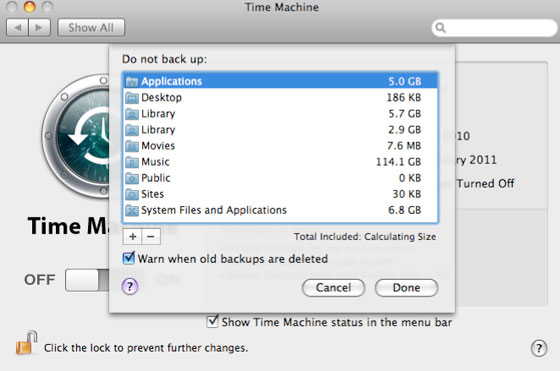The height and width of the screenshot is (371, 560).
Task: Click the search magnifier icon
Action: tap(440, 28)
